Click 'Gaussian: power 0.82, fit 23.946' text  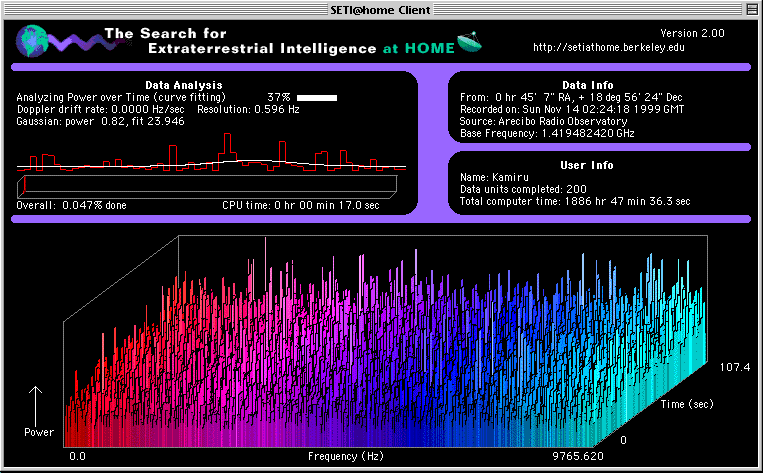[x=101, y=121]
